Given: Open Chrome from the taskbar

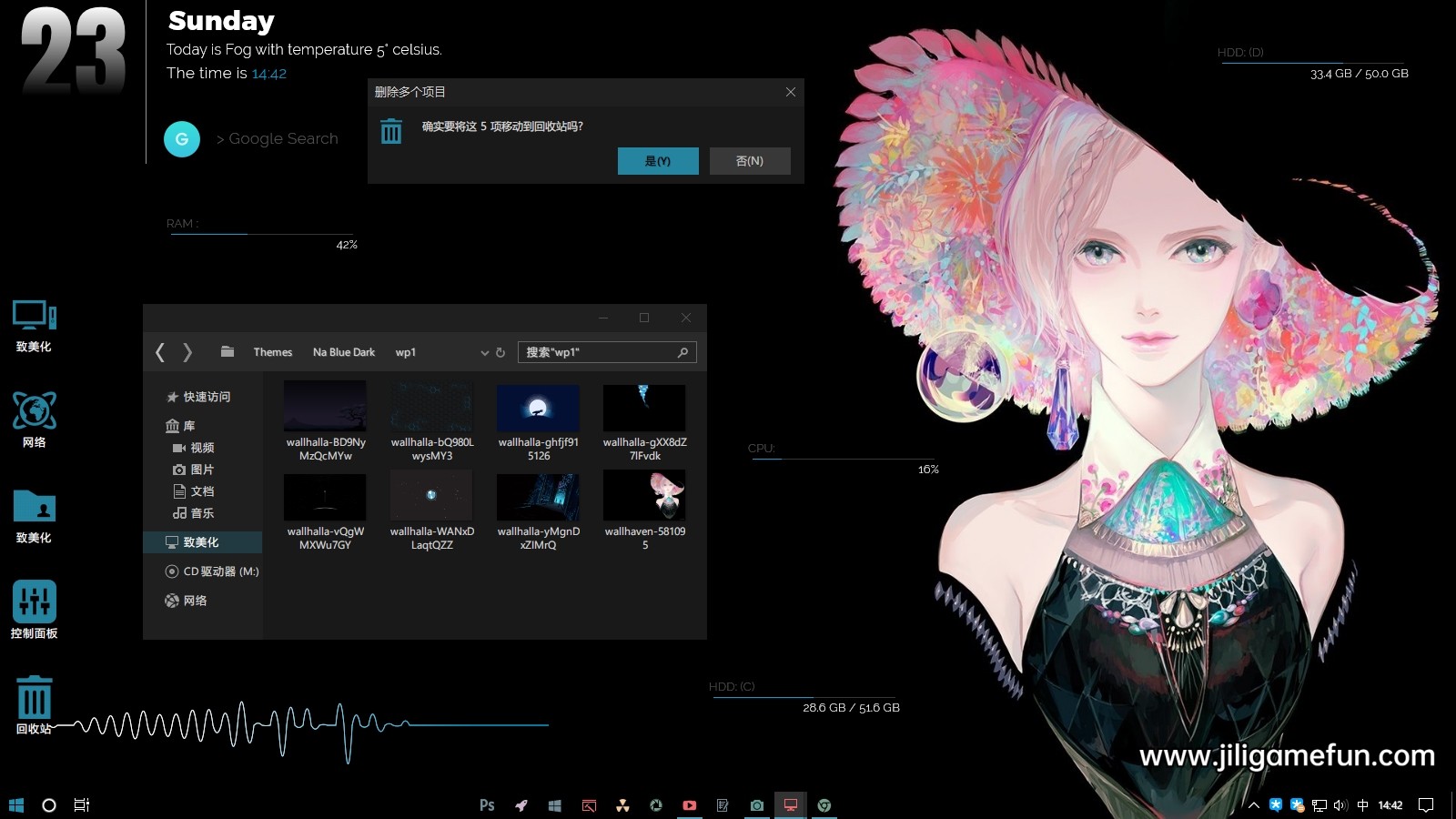Looking at the screenshot, I should coord(824,805).
